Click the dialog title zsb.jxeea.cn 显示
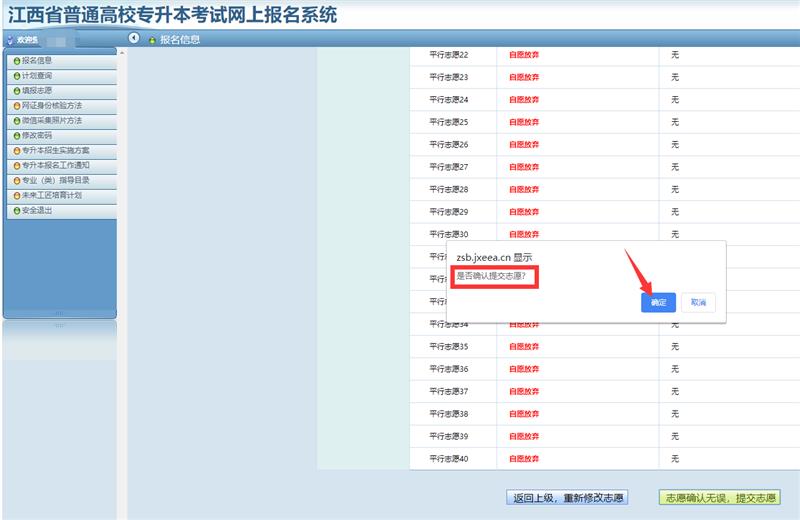 tap(494, 258)
